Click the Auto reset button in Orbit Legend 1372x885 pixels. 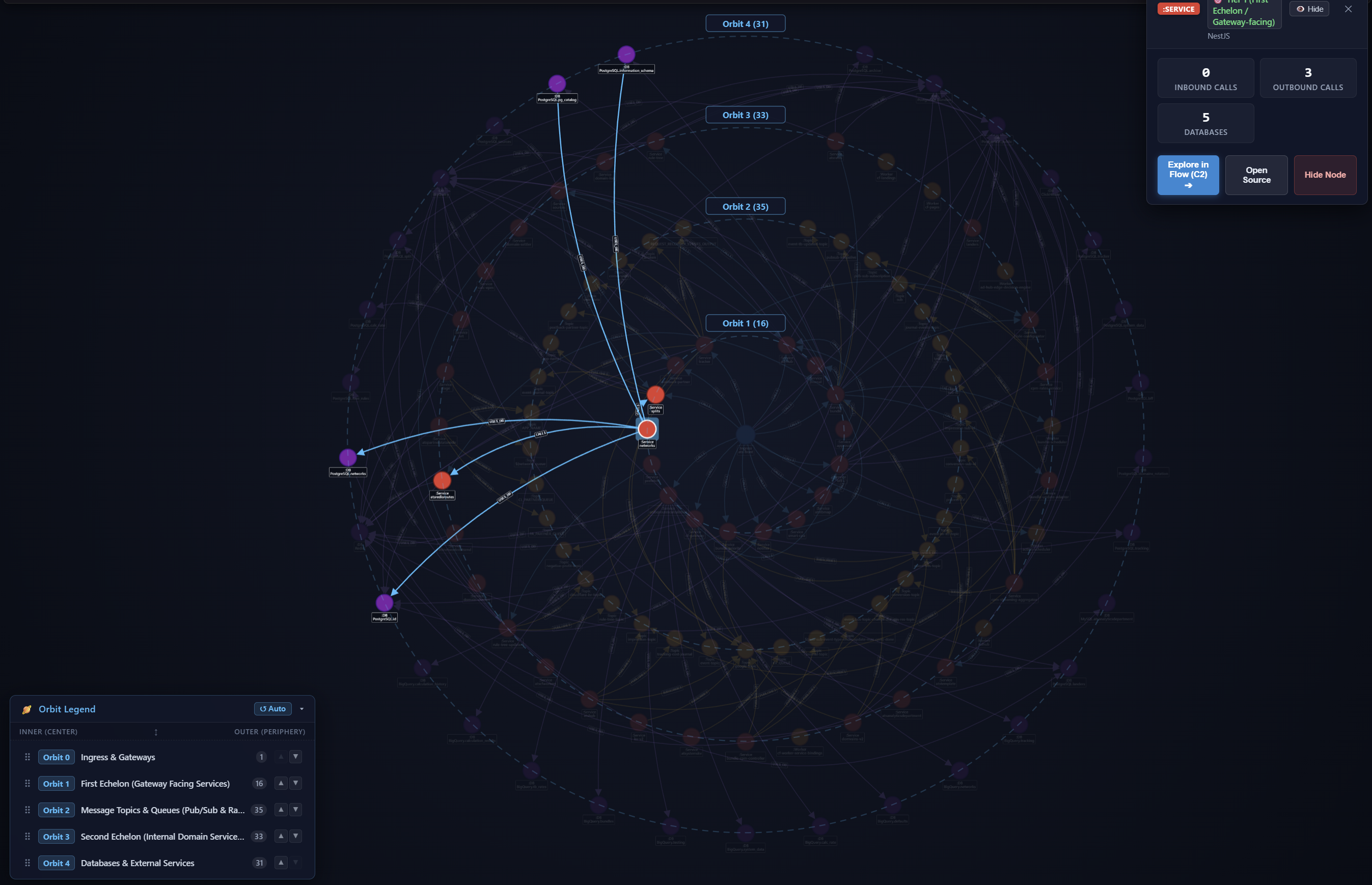(272, 709)
